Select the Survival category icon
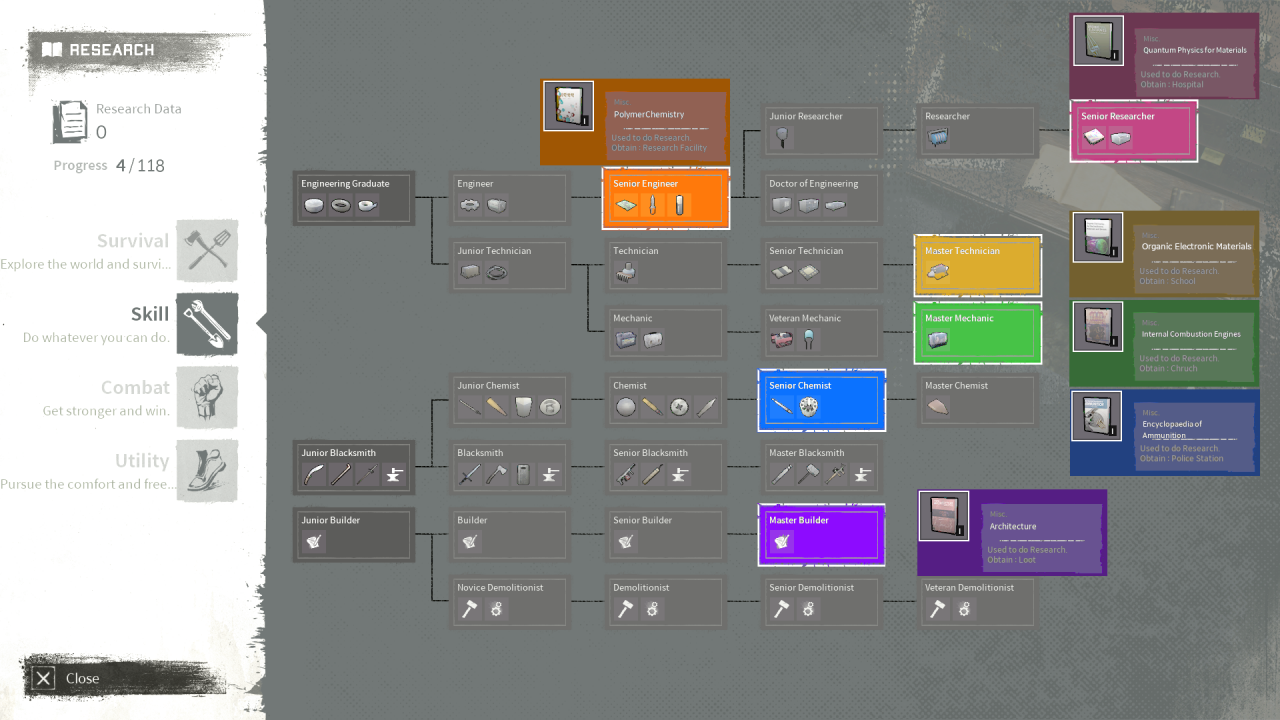The width and height of the screenshot is (1280, 720). pyautogui.click(x=207, y=251)
